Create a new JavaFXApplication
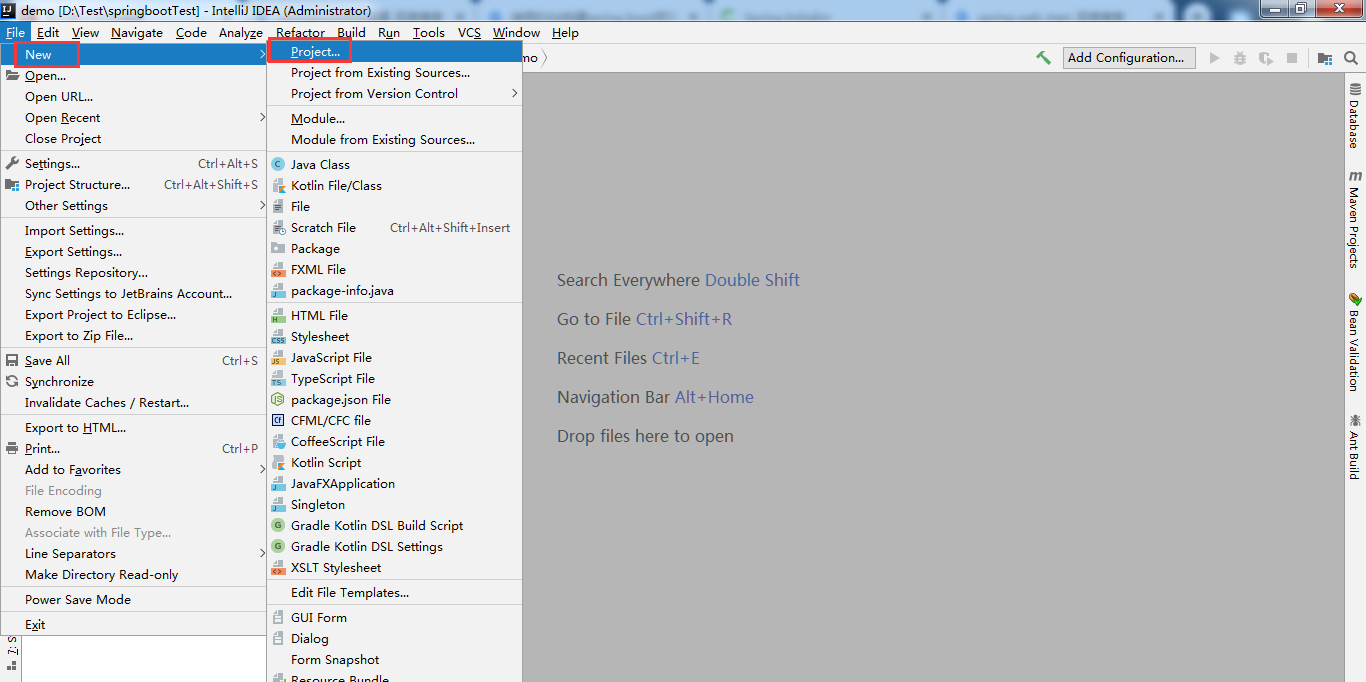Viewport: 1366px width, 682px height. [x=394, y=483]
